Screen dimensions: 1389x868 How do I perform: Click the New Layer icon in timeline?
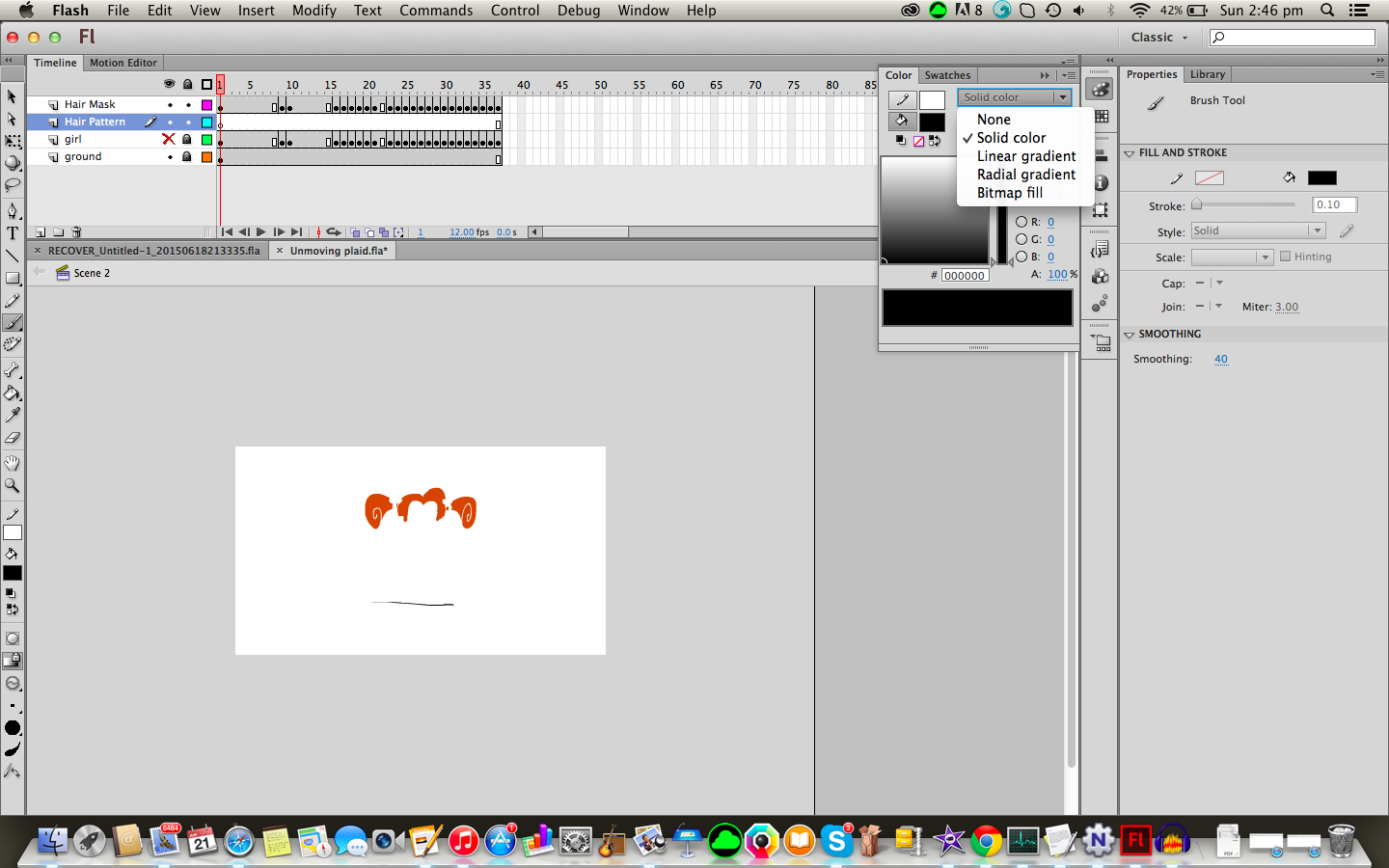pyautogui.click(x=41, y=232)
